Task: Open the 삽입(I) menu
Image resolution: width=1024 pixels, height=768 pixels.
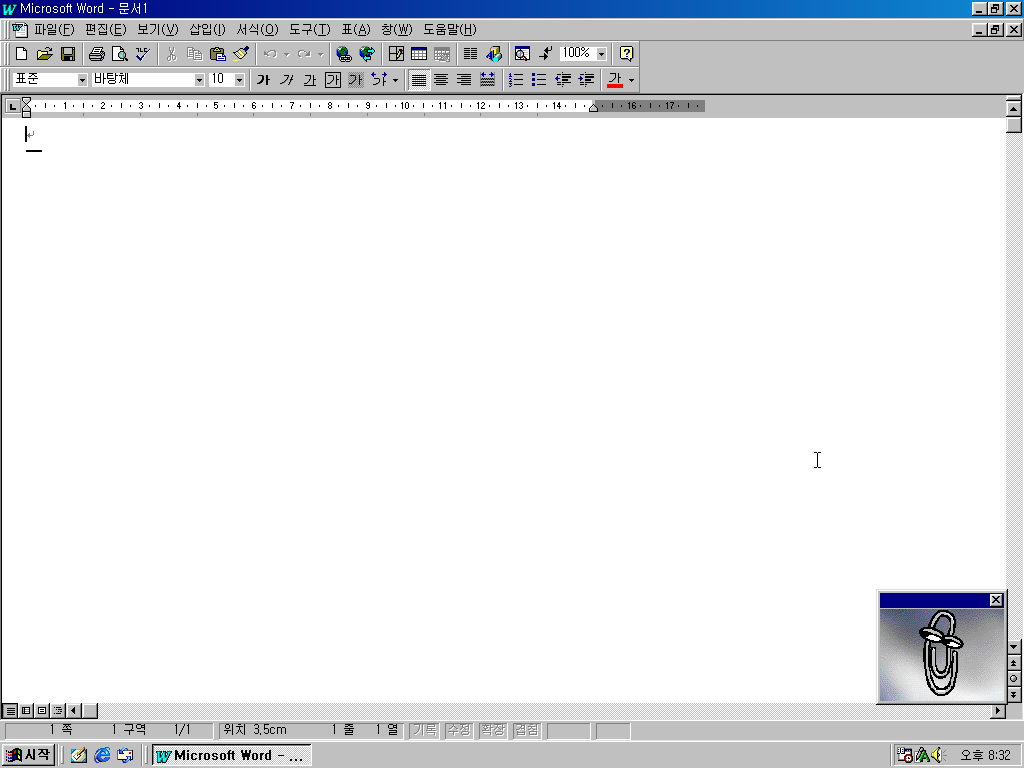Action: coord(207,29)
